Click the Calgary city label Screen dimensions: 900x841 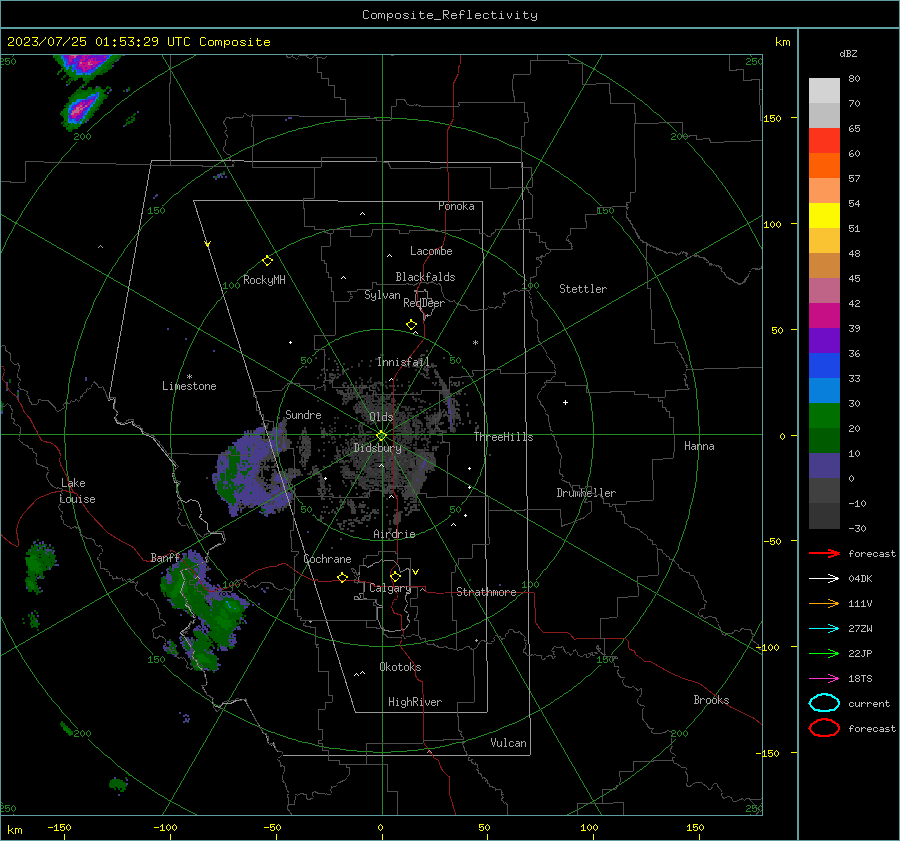pyautogui.click(x=390, y=588)
